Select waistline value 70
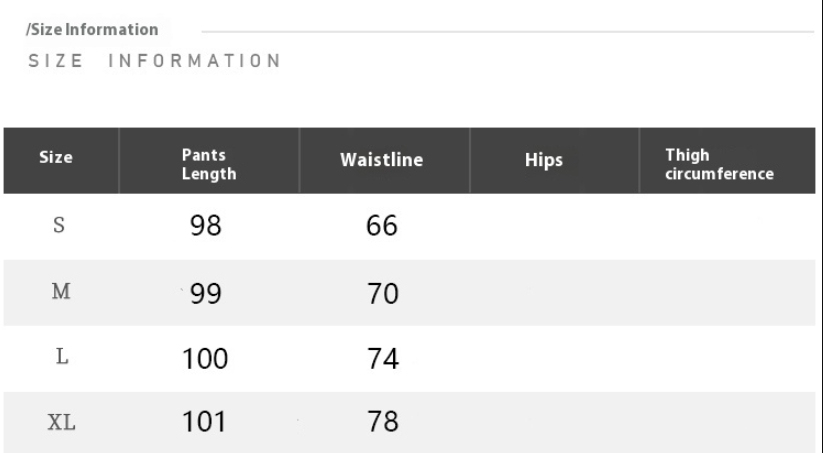Screen dimensions: 823x453 pyautogui.click(x=383, y=293)
